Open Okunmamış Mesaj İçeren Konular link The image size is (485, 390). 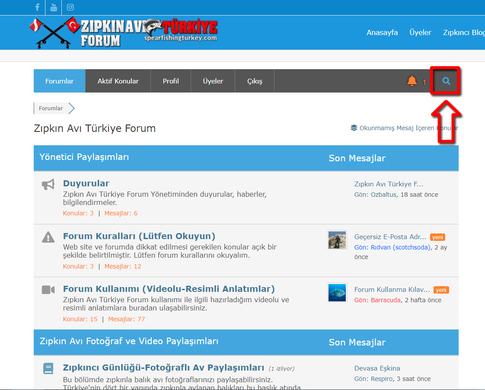[x=405, y=128]
